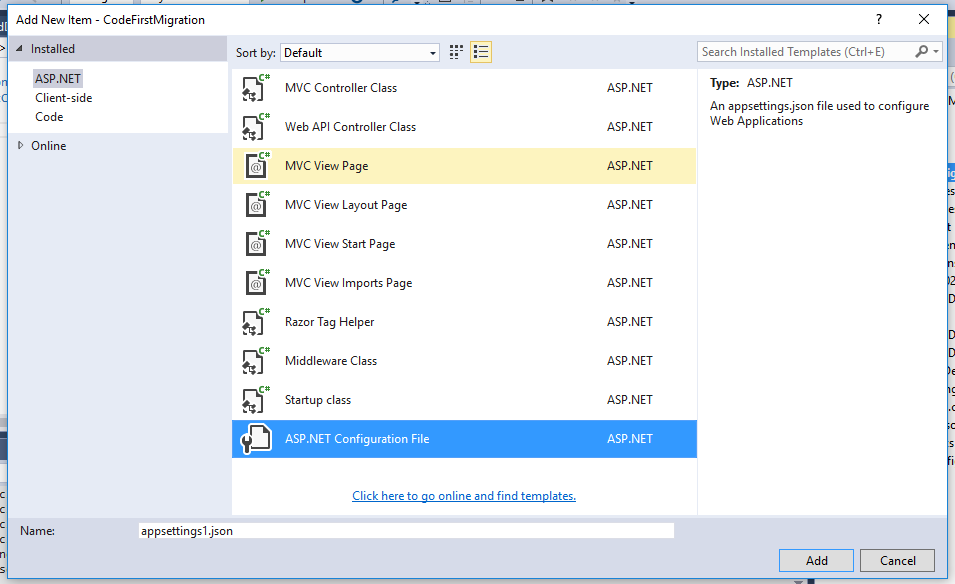
Task: Click the Name field containing appsettings1.json
Action: (x=406, y=531)
